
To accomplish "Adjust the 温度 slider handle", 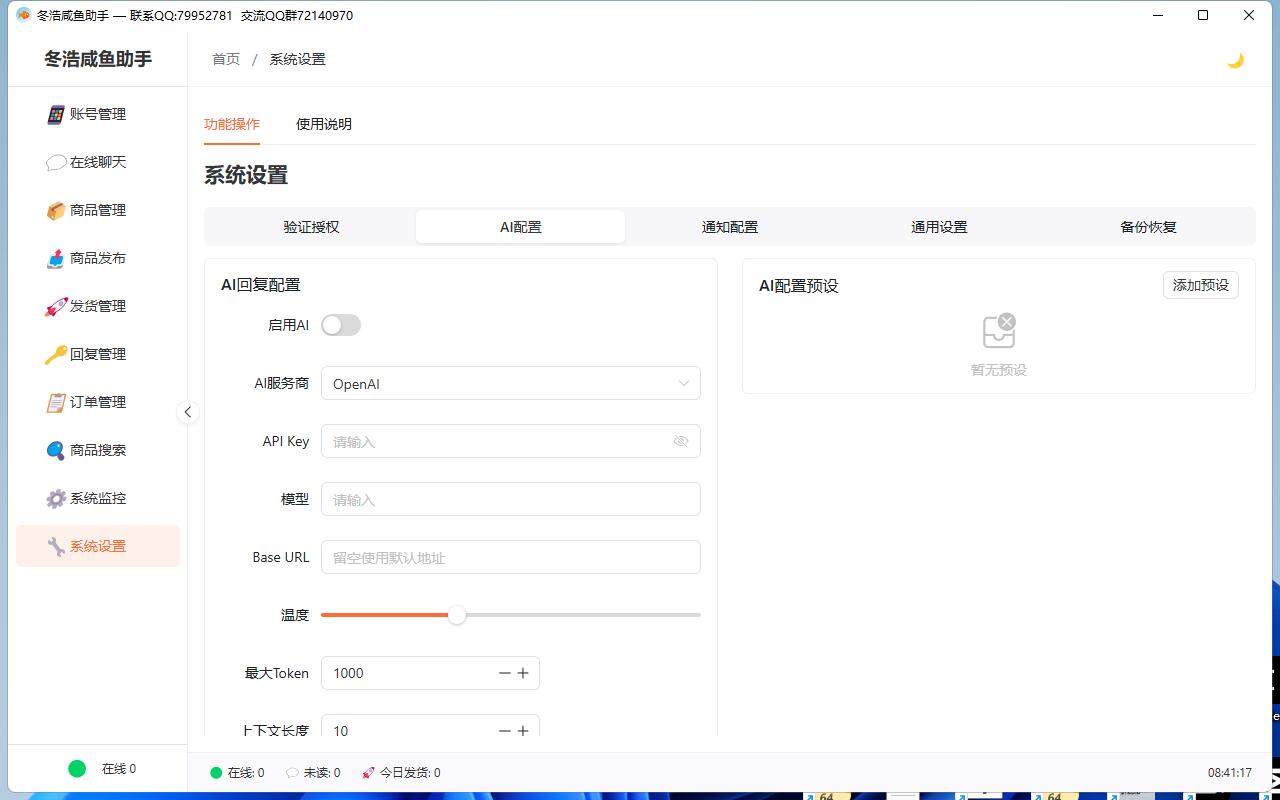I will click(457, 615).
